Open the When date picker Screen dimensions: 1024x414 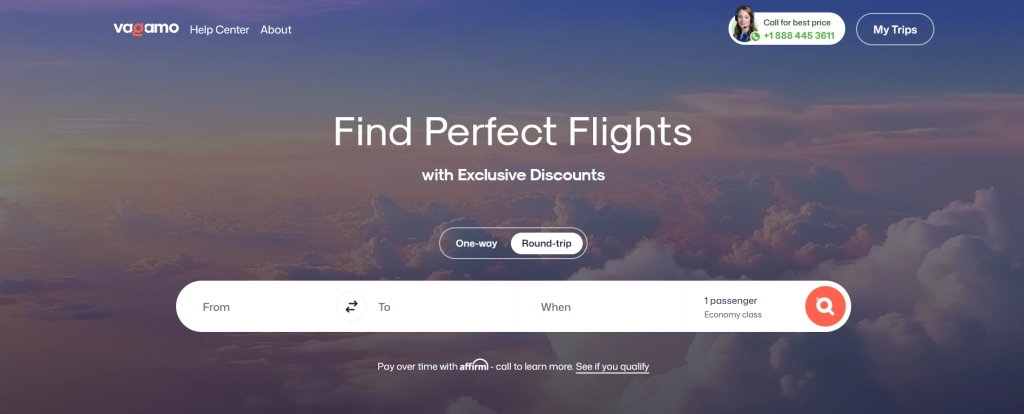(x=602, y=307)
